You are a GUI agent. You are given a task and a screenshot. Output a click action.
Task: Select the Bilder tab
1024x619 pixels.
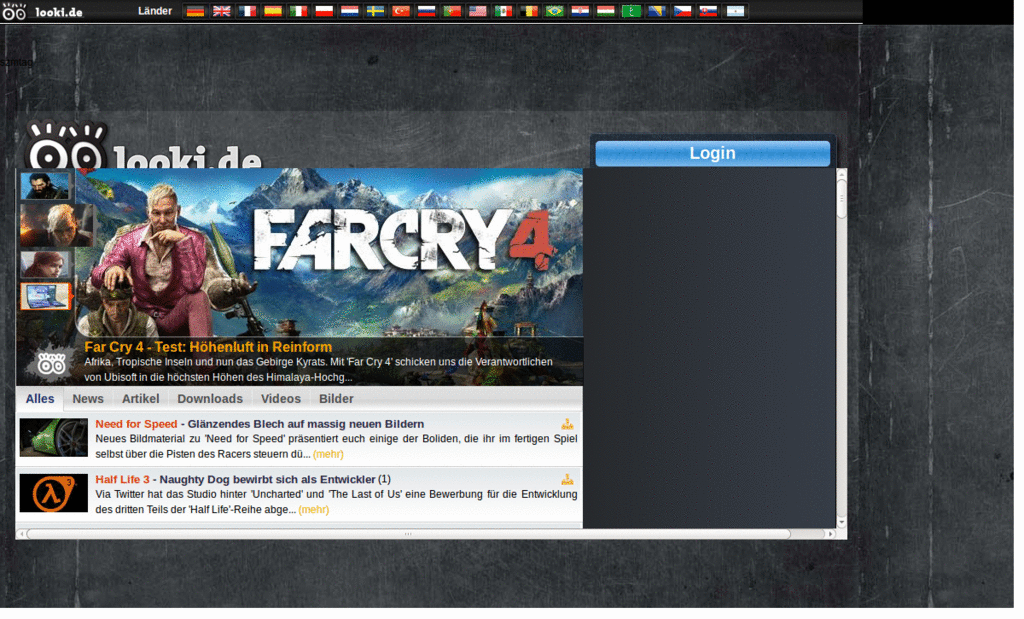(x=336, y=399)
